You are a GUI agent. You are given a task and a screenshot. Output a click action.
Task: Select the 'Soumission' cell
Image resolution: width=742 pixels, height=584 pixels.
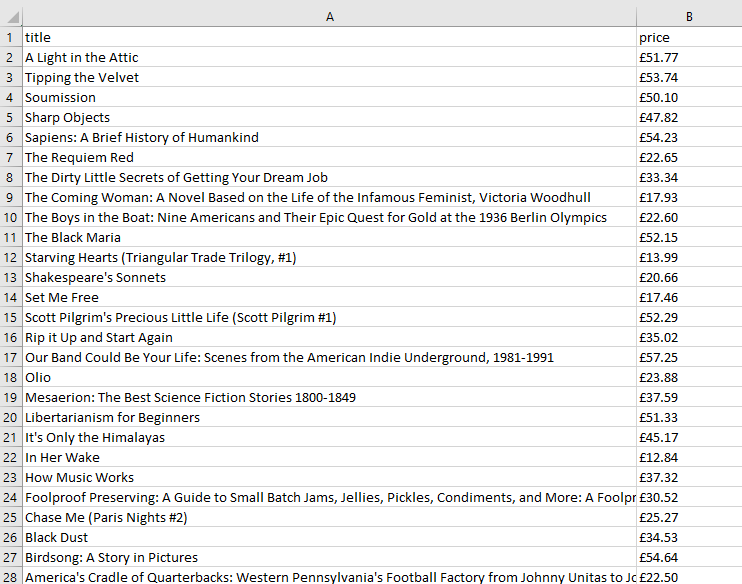(x=329, y=97)
